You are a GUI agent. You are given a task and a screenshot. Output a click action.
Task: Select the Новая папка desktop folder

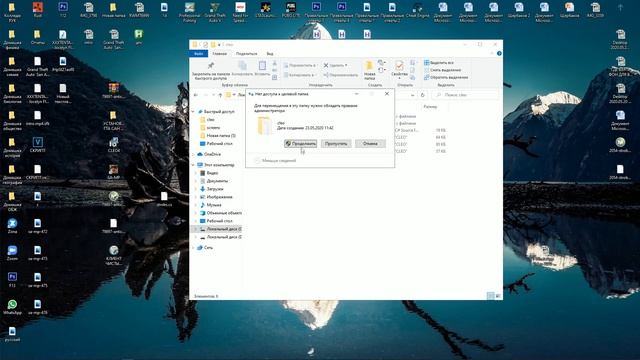(113, 10)
